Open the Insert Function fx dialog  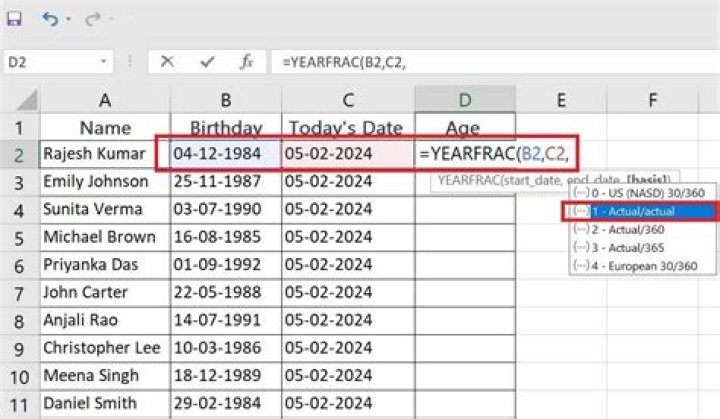tap(246, 62)
